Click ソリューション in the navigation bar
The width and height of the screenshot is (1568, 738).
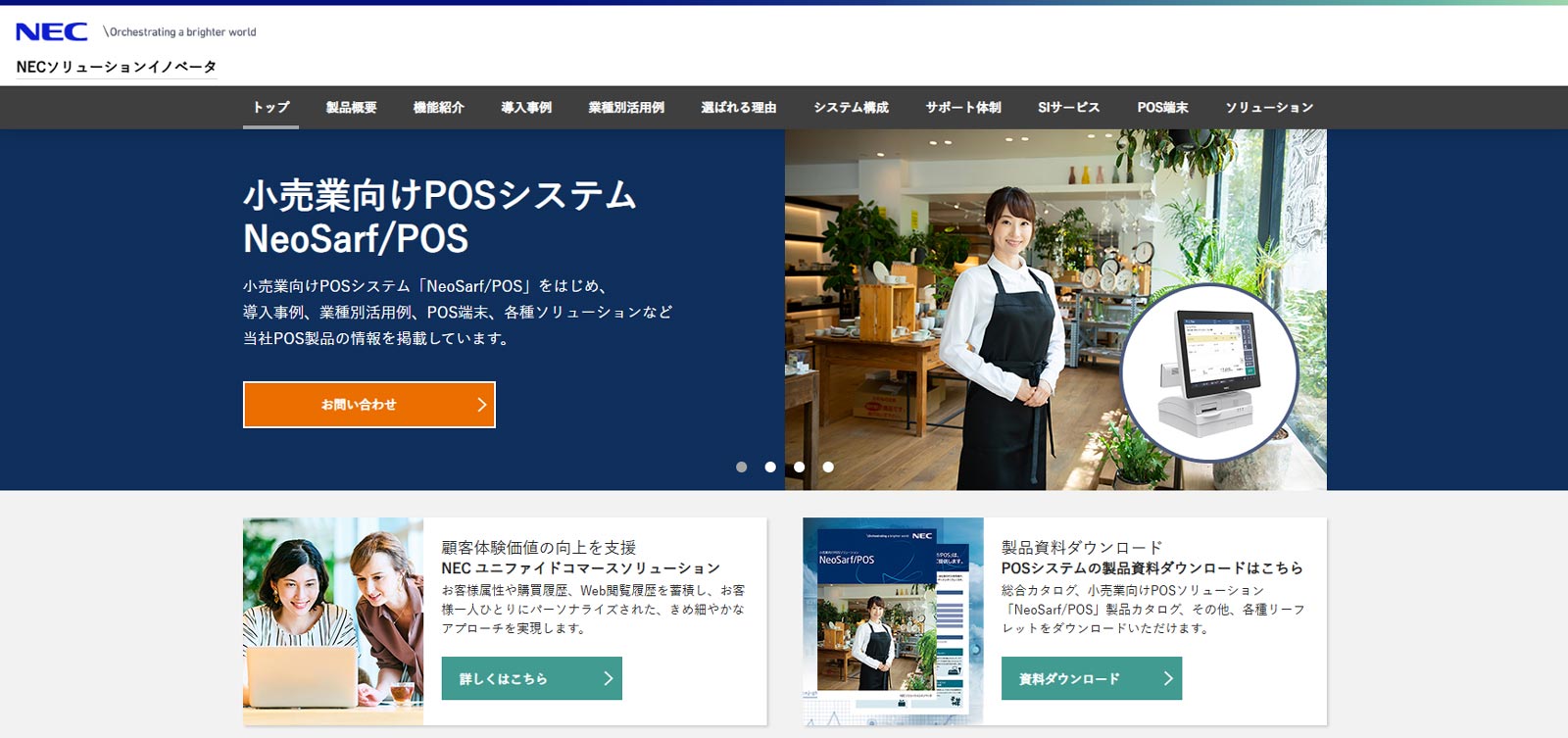point(1269,107)
